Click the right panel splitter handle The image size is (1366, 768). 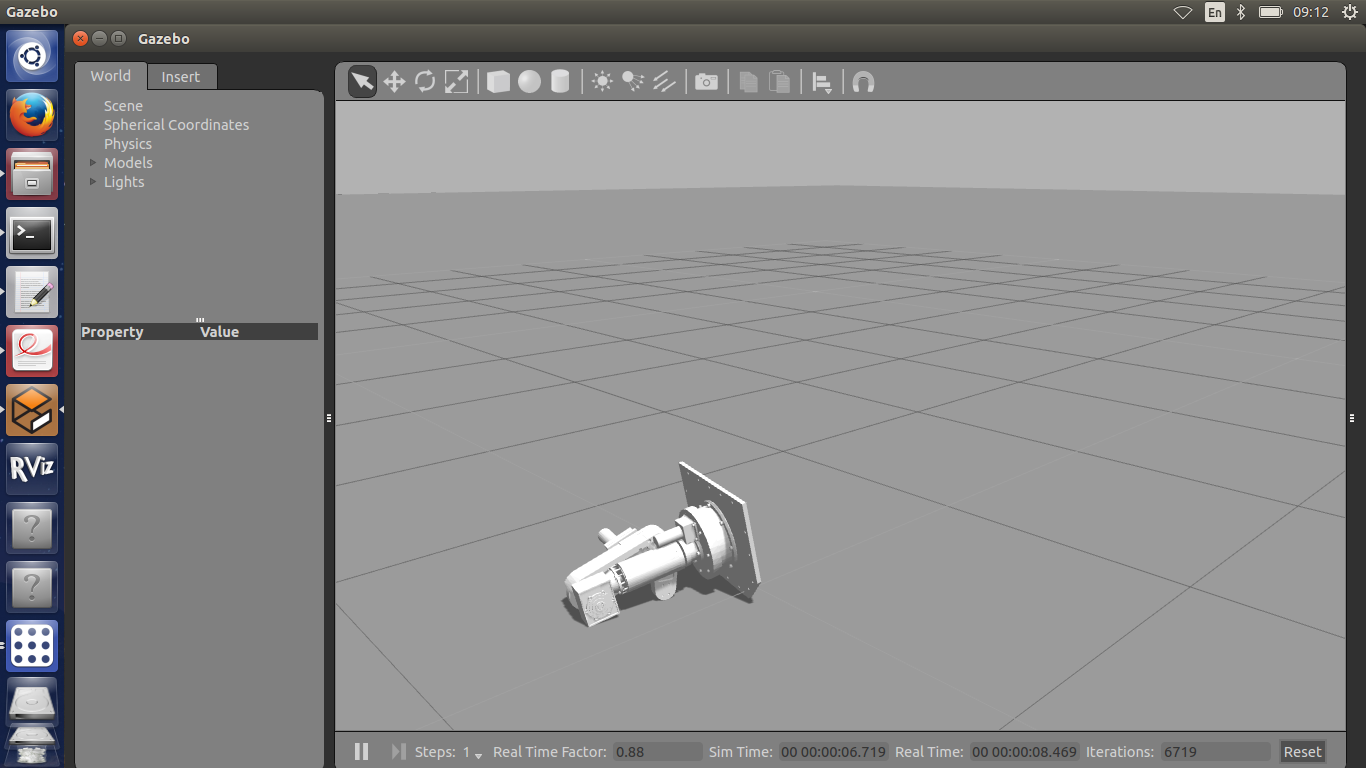1352,418
